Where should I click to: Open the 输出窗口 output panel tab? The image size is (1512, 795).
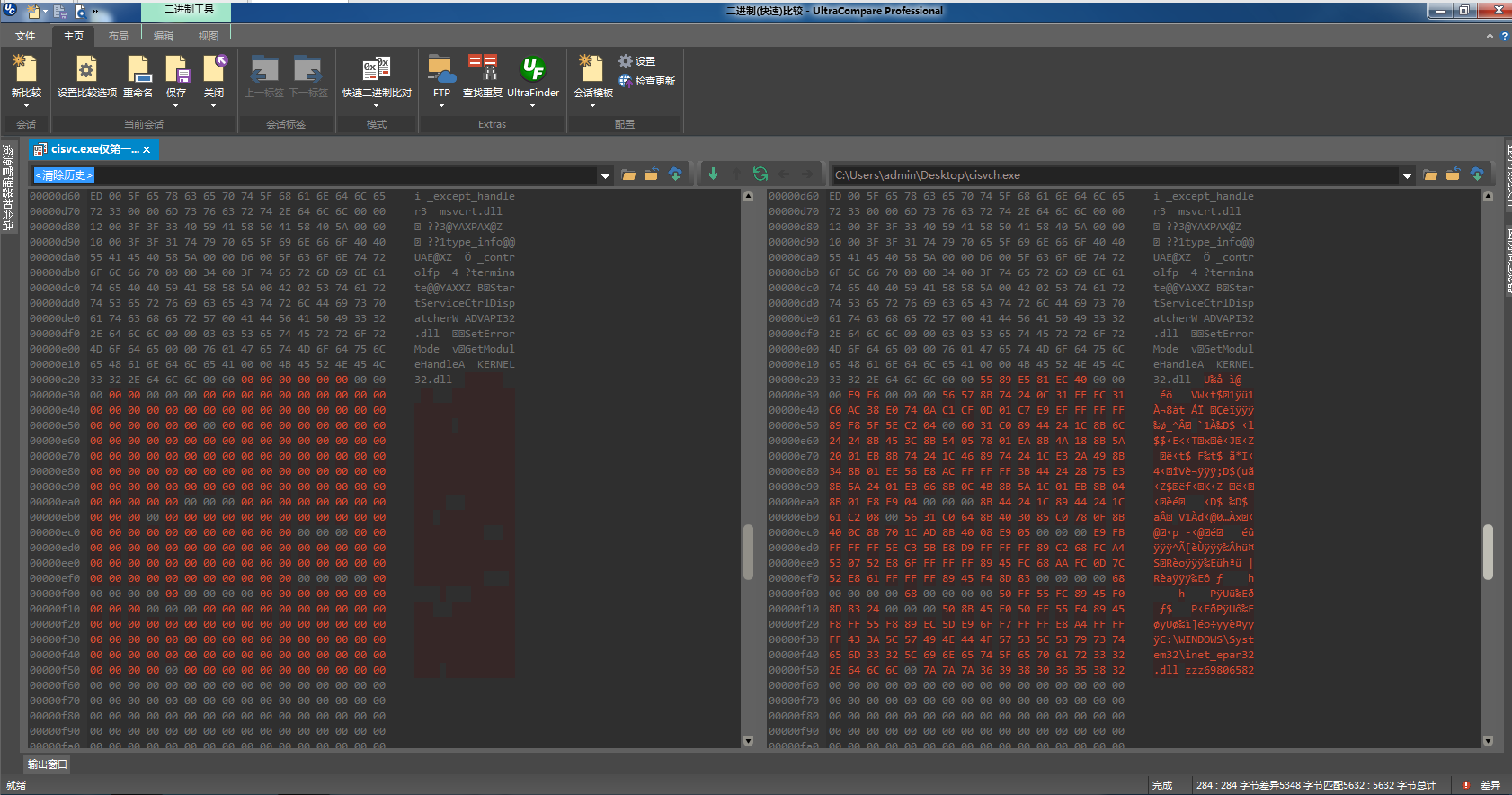(47, 764)
